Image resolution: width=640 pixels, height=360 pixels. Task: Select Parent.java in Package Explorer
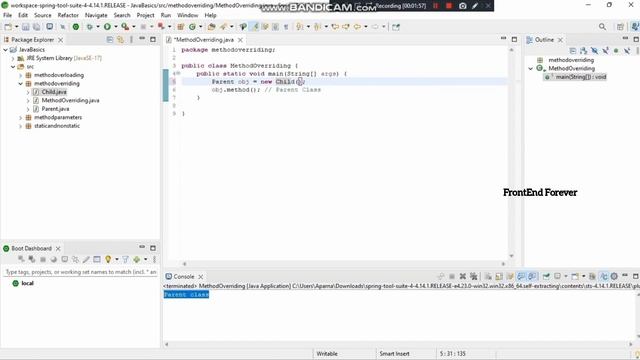click(x=55, y=109)
